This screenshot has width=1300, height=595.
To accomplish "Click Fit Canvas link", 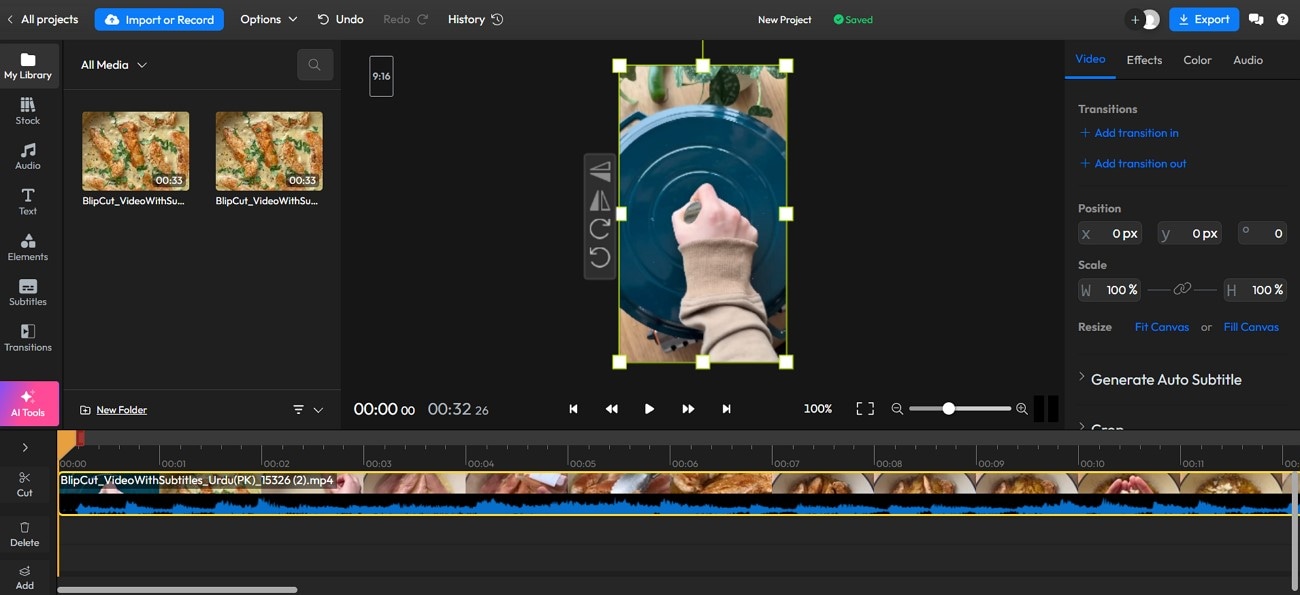I will [x=1162, y=327].
